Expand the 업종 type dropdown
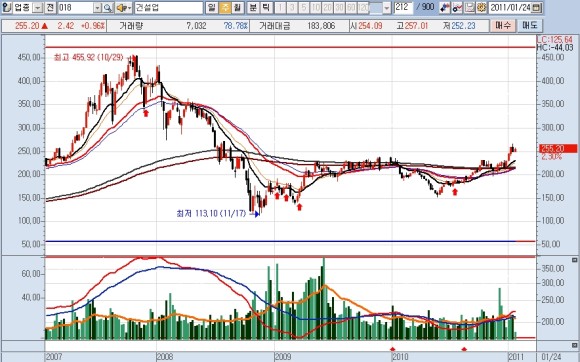 click(37, 8)
